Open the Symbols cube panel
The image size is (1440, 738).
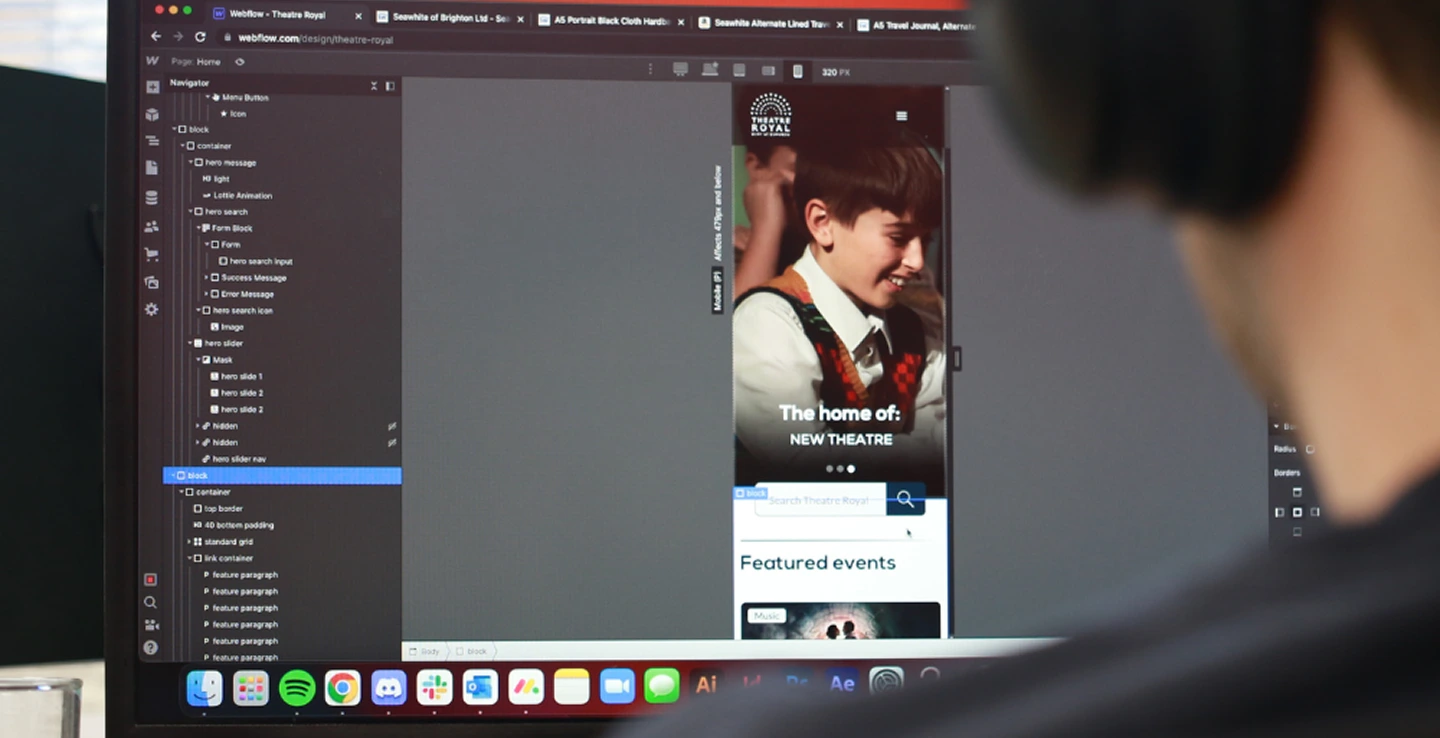[x=152, y=114]
